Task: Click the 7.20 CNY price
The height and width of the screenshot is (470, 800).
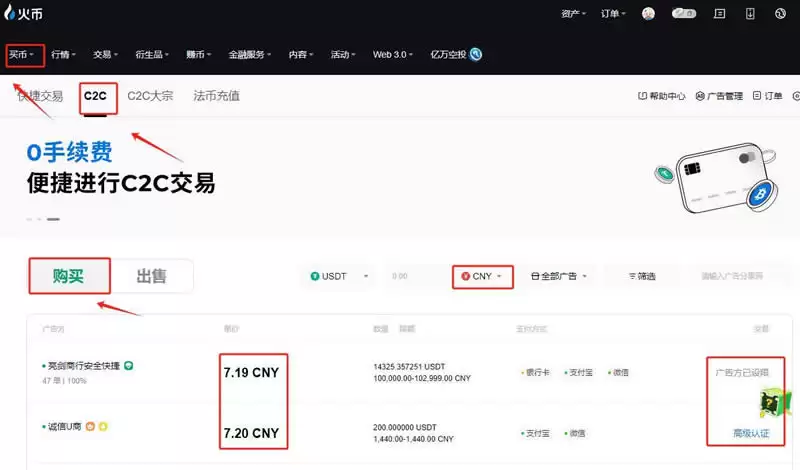Action: click(x=251, y=433)
